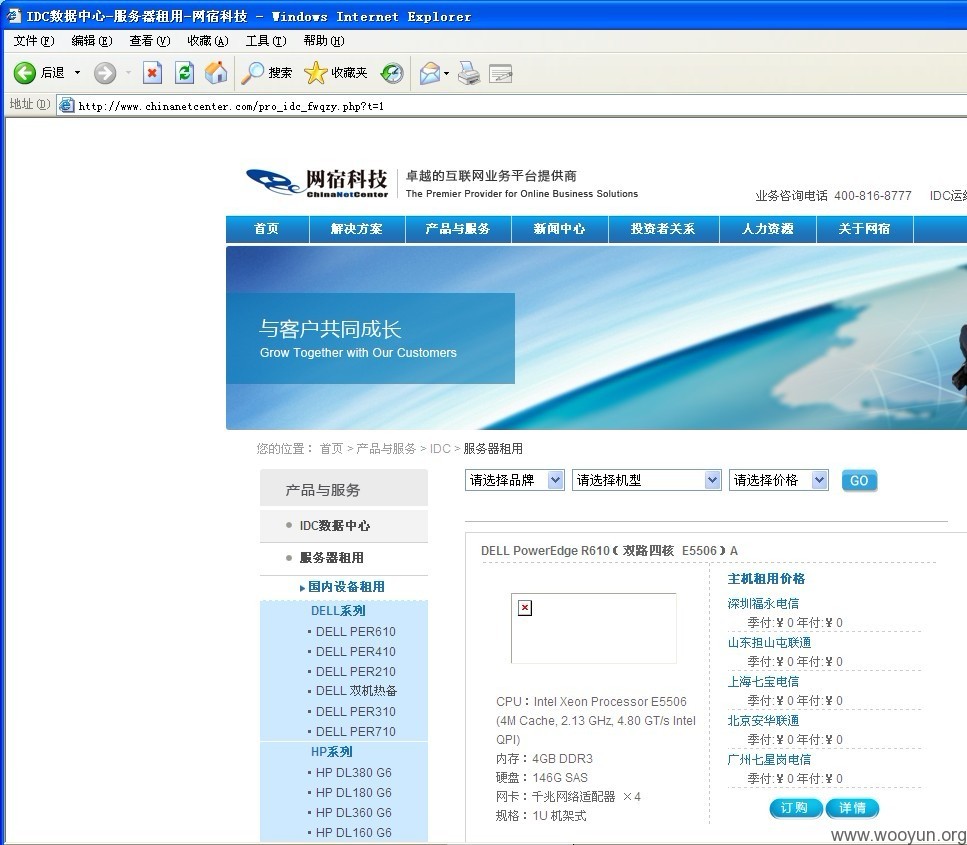Screen dimensions: 967x845
Task: Open the 收藏(A) menu
Action: pos(208,41)
